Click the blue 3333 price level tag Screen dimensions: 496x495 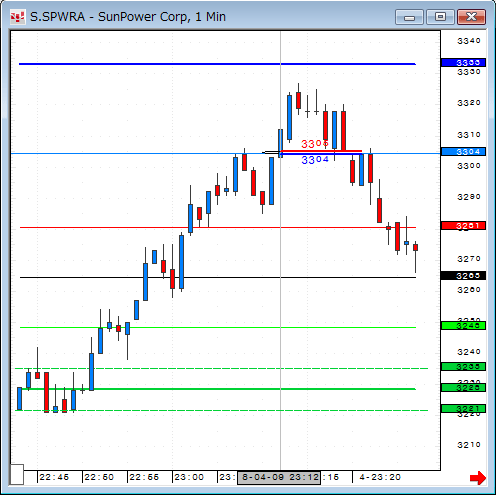pos(463,63)
